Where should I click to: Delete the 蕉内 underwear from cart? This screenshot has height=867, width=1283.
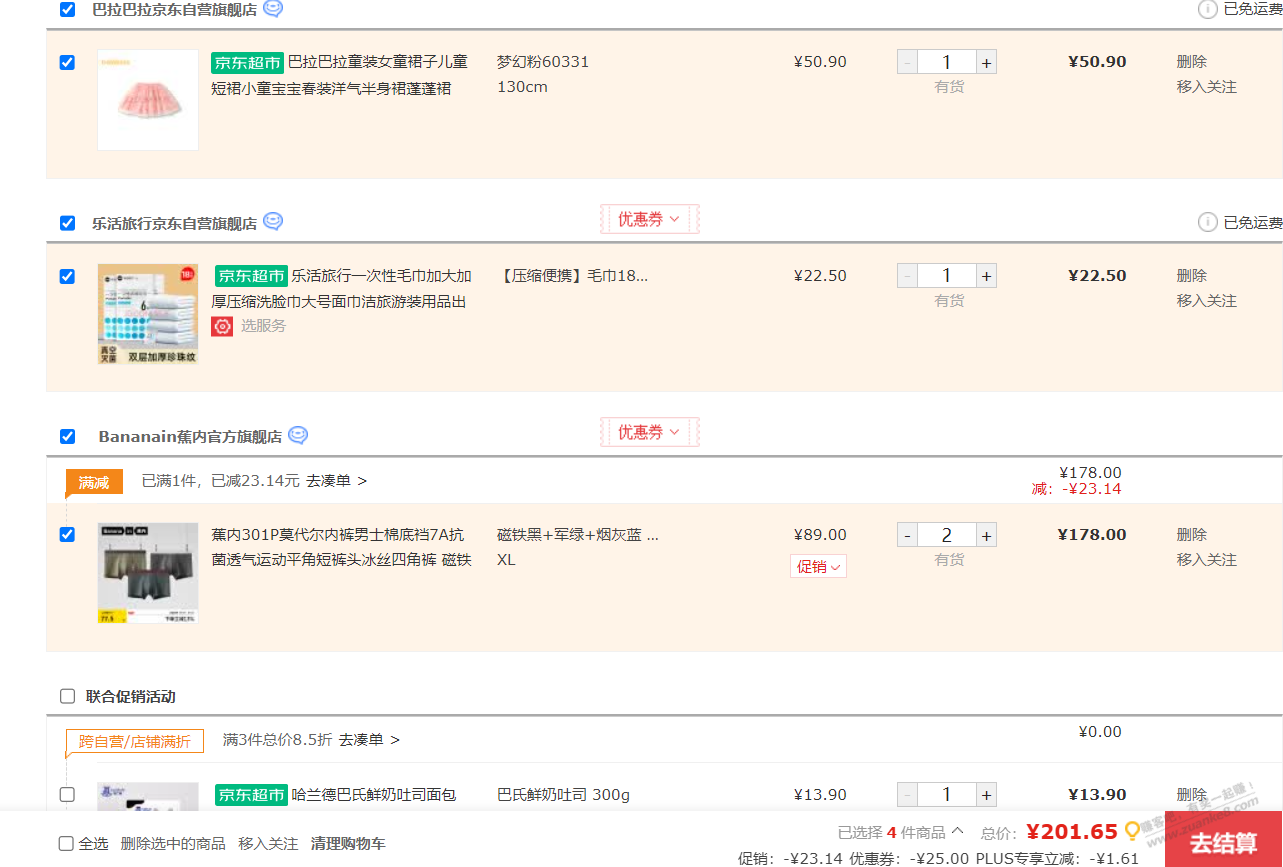point(1192,535)
